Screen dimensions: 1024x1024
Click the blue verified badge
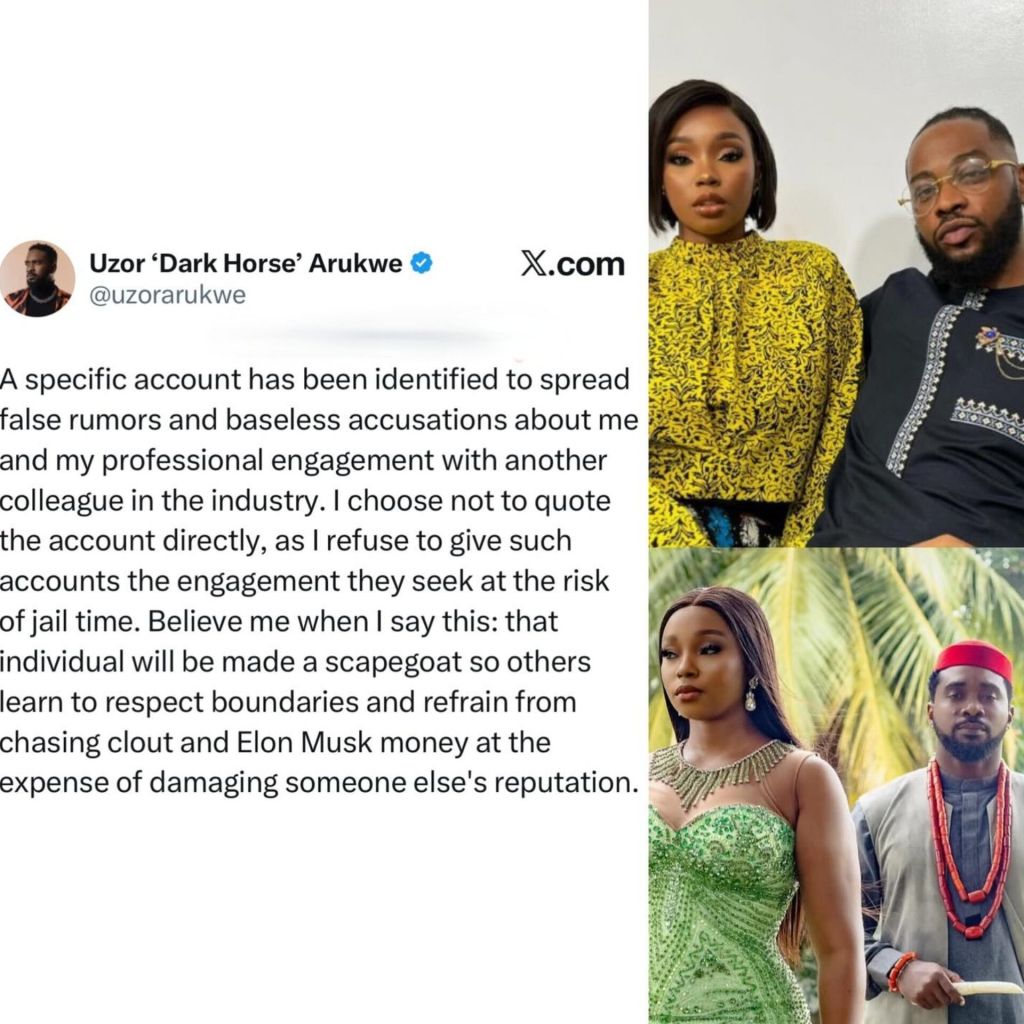[423, 263]
